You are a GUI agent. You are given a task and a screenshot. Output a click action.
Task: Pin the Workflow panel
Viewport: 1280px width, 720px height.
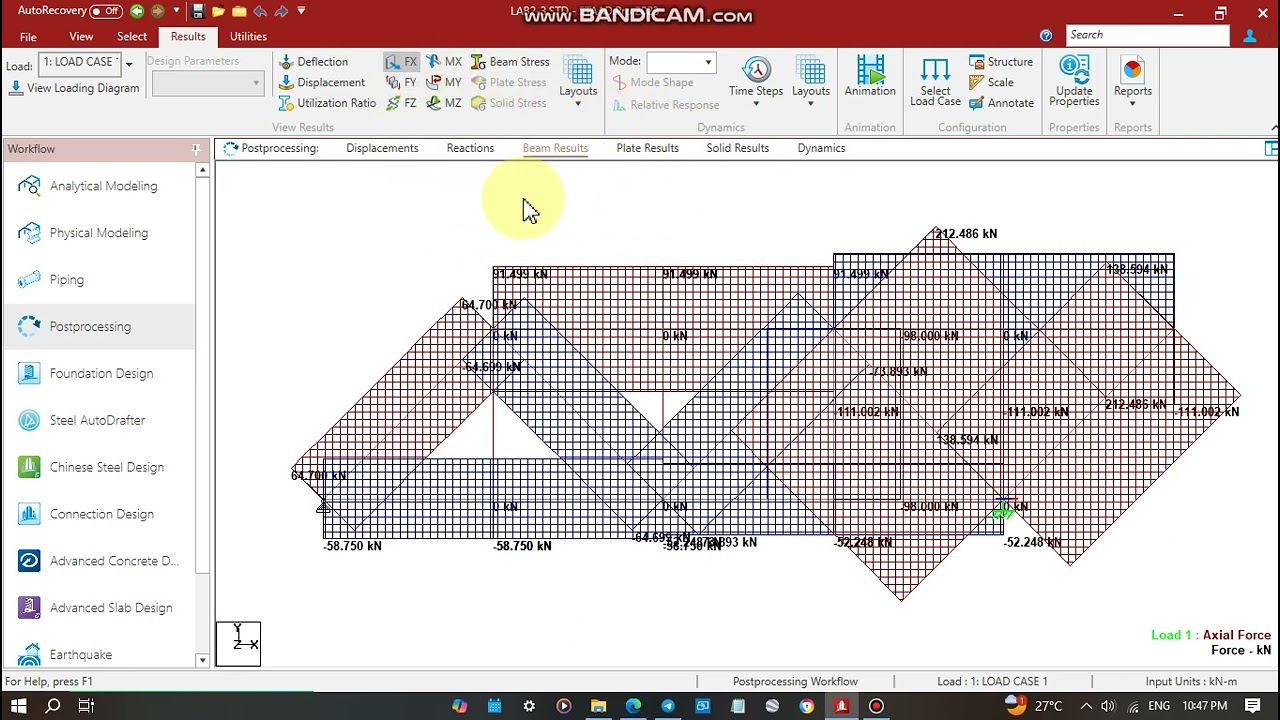point(196,149)
